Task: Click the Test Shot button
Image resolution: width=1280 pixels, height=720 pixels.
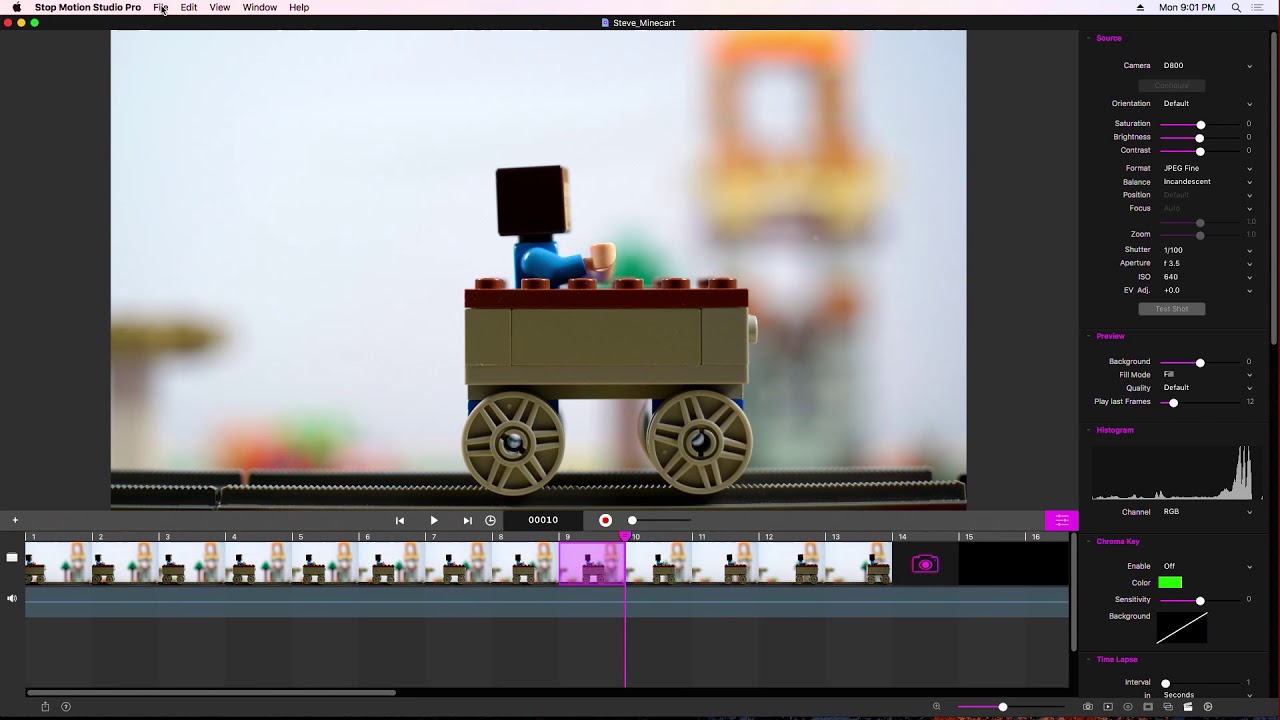Action: click(1172, 309)
